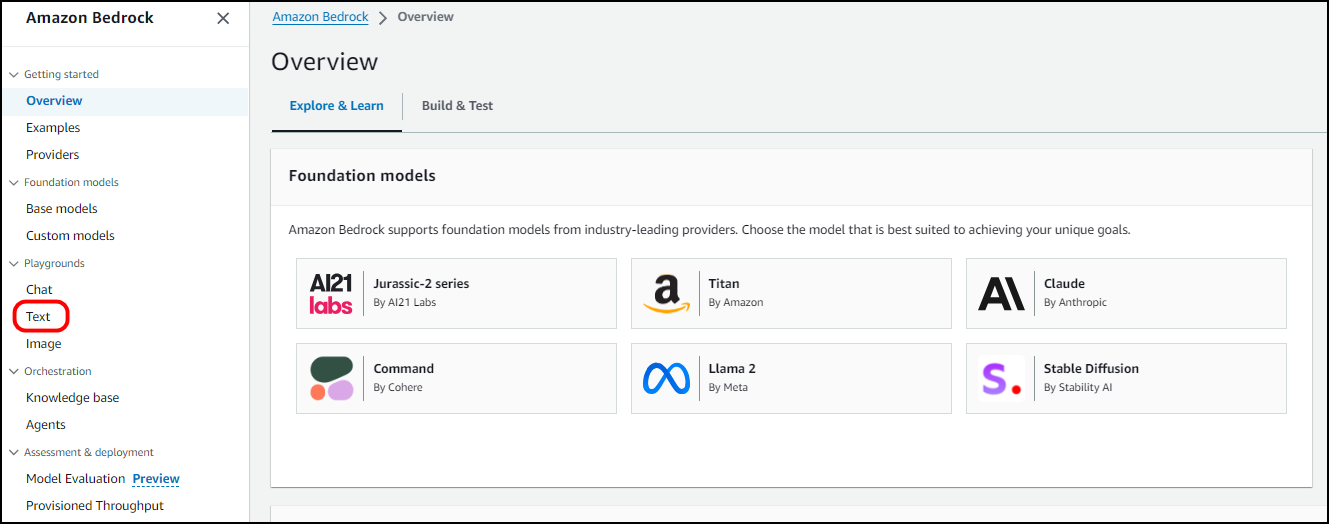Click the AI21 Labs logo icon
The height and width of the screenshot is (524, 1329).
(x=331, y=293)
